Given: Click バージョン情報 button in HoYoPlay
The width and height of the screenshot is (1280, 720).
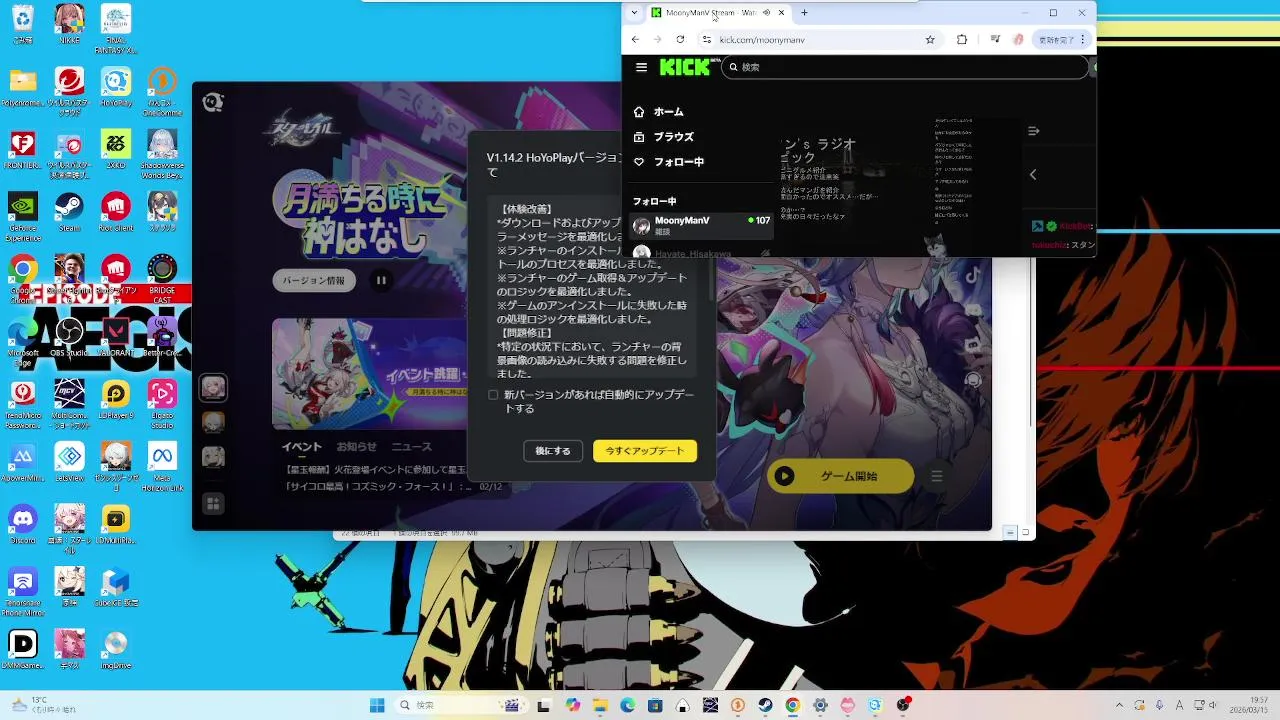Looking at the screenshot, I should [x=314, y=281].
